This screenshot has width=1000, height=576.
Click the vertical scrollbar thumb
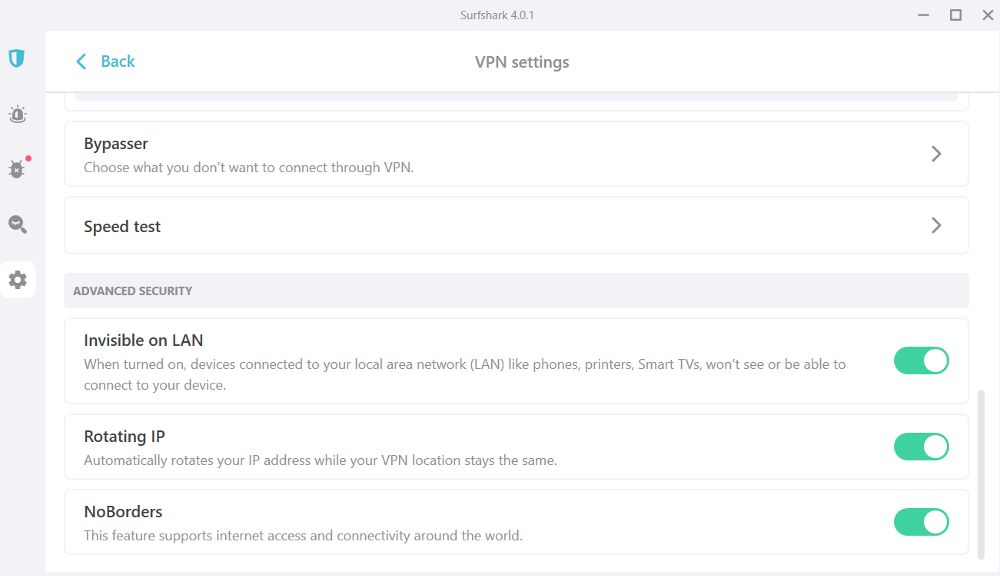pyautogui.click(x=981, y=475)
